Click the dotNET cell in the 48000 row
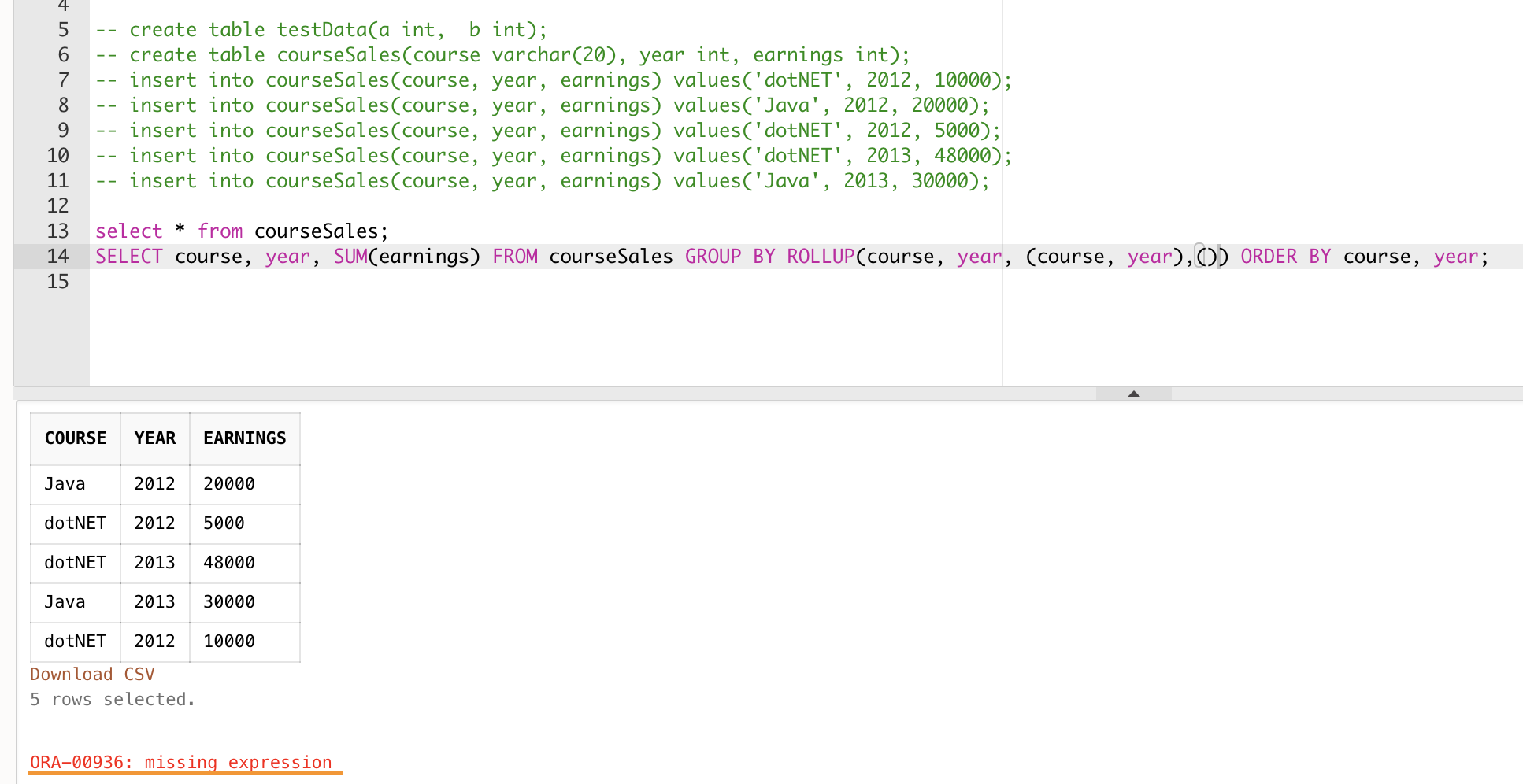 click(76, 563)
